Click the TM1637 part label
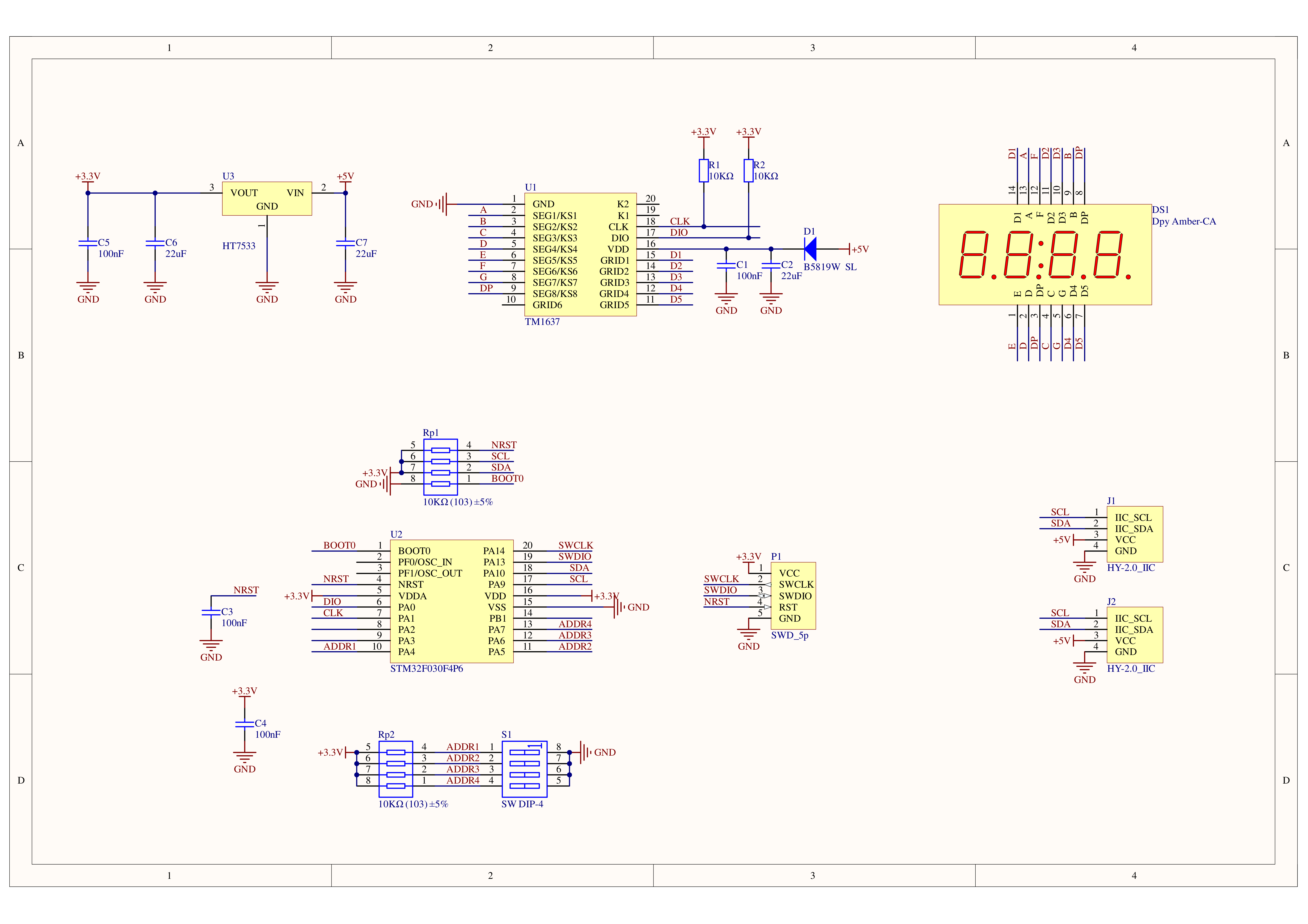Image resolution: width=1308 pixels, height=924 pixels. pyautogui.click(x=542, y=322)
